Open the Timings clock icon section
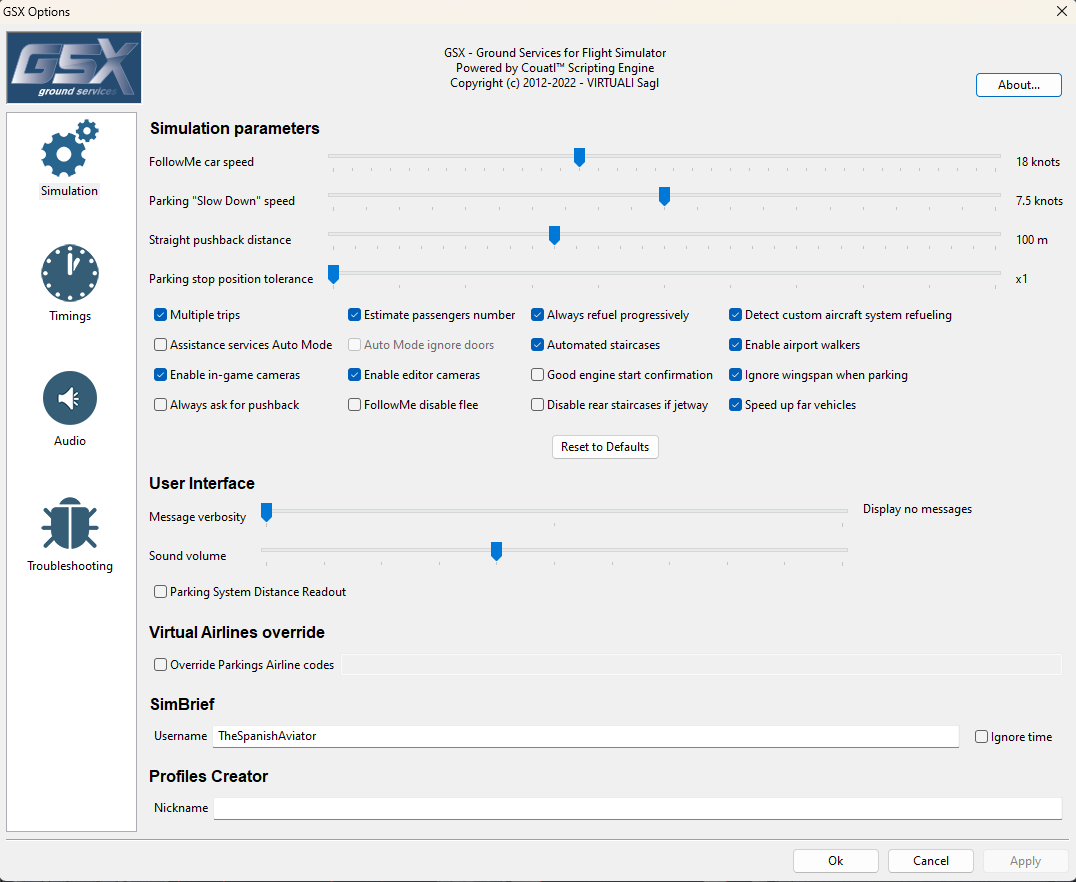Image resolution: width=1076 pixels, height=882 pixels. pyautogui.click(x=70, y=274)
